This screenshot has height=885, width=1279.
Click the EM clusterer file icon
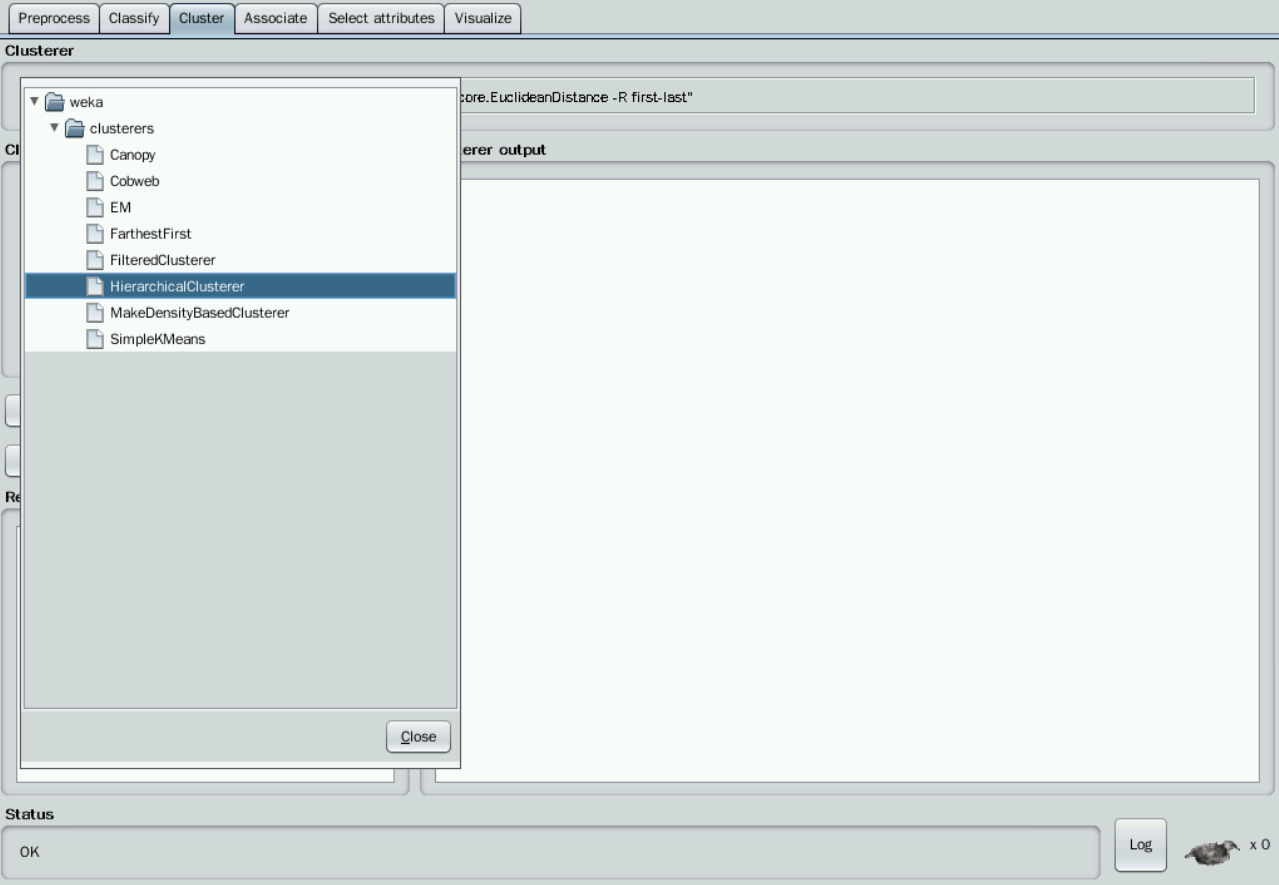click(x=94, y=207)
